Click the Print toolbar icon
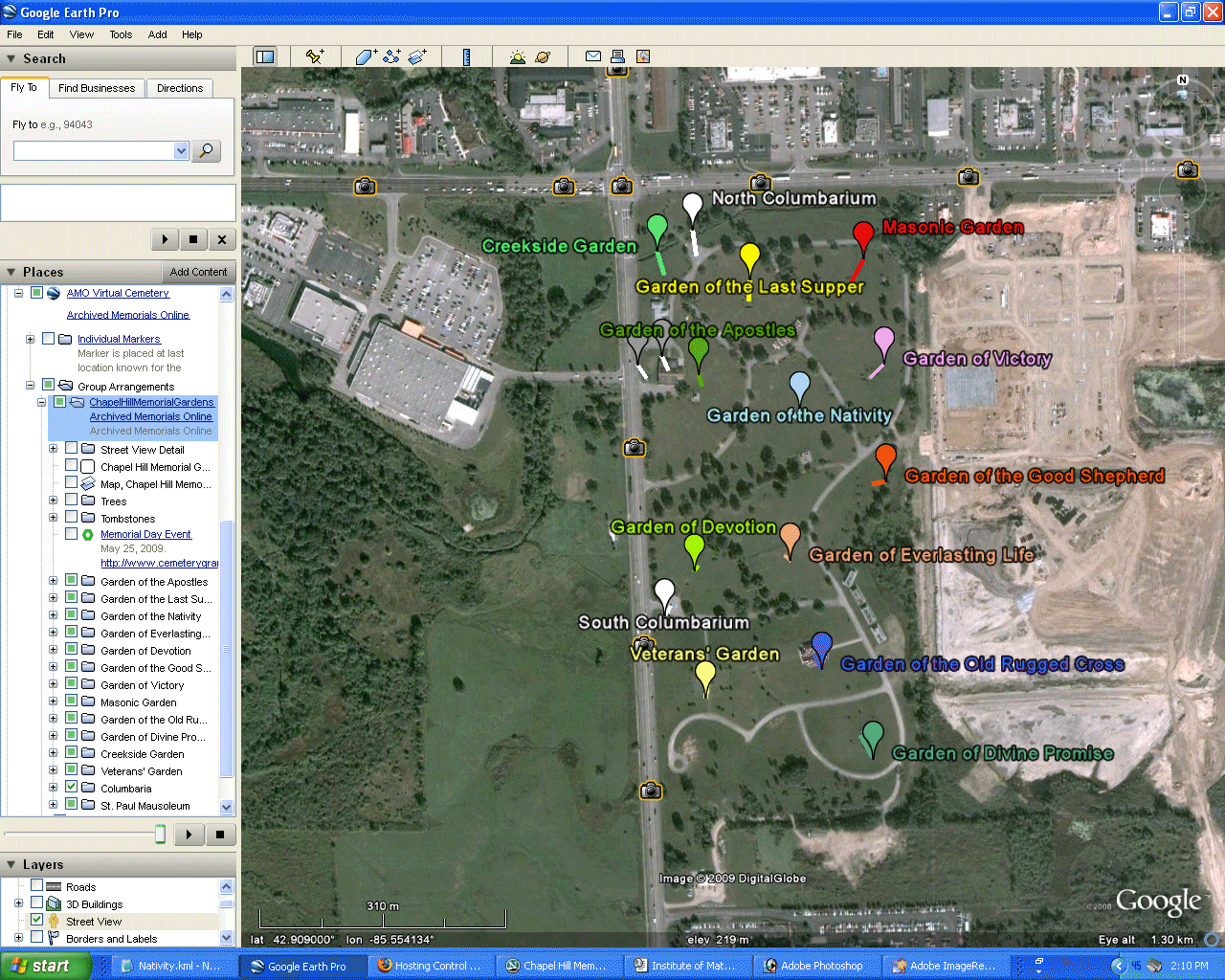1225x980 pixels. click(x=617, y=57)
